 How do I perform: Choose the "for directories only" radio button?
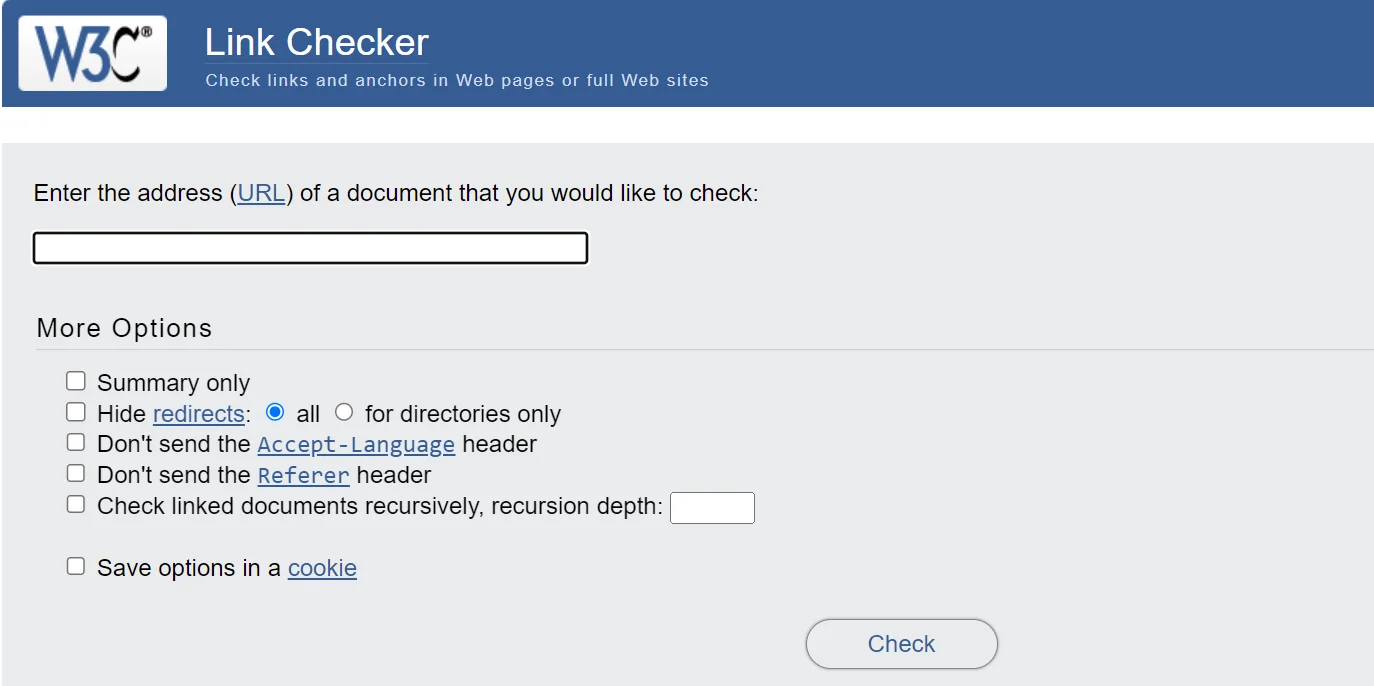[344, 412]
